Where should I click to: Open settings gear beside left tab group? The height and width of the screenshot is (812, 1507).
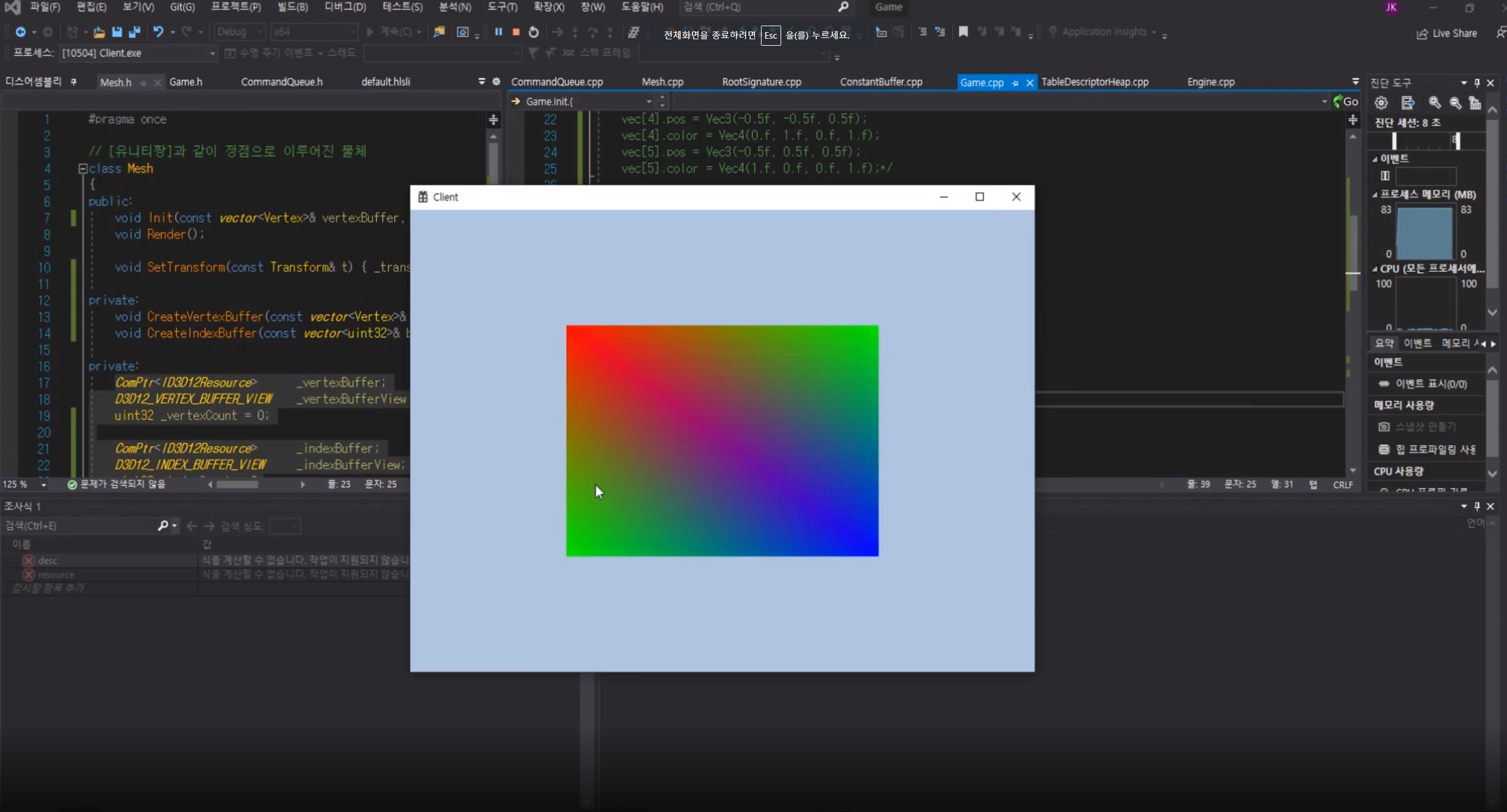point(496,81)
